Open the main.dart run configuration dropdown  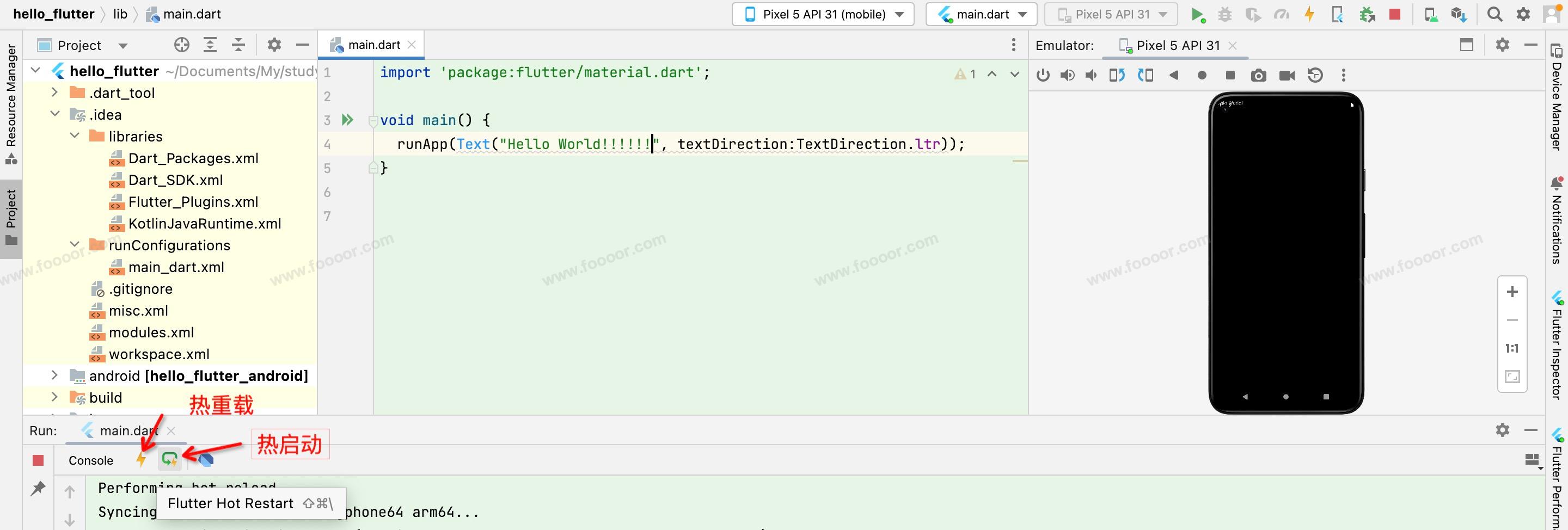(x=981, y=15)
